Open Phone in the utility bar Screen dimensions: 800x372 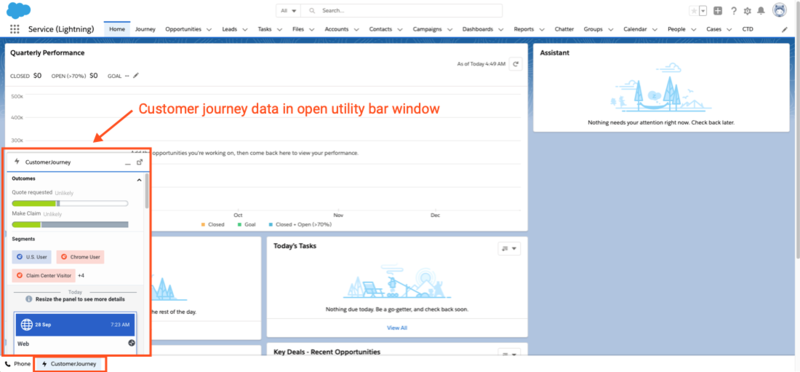pyautogui.click(x=18, y=364)
